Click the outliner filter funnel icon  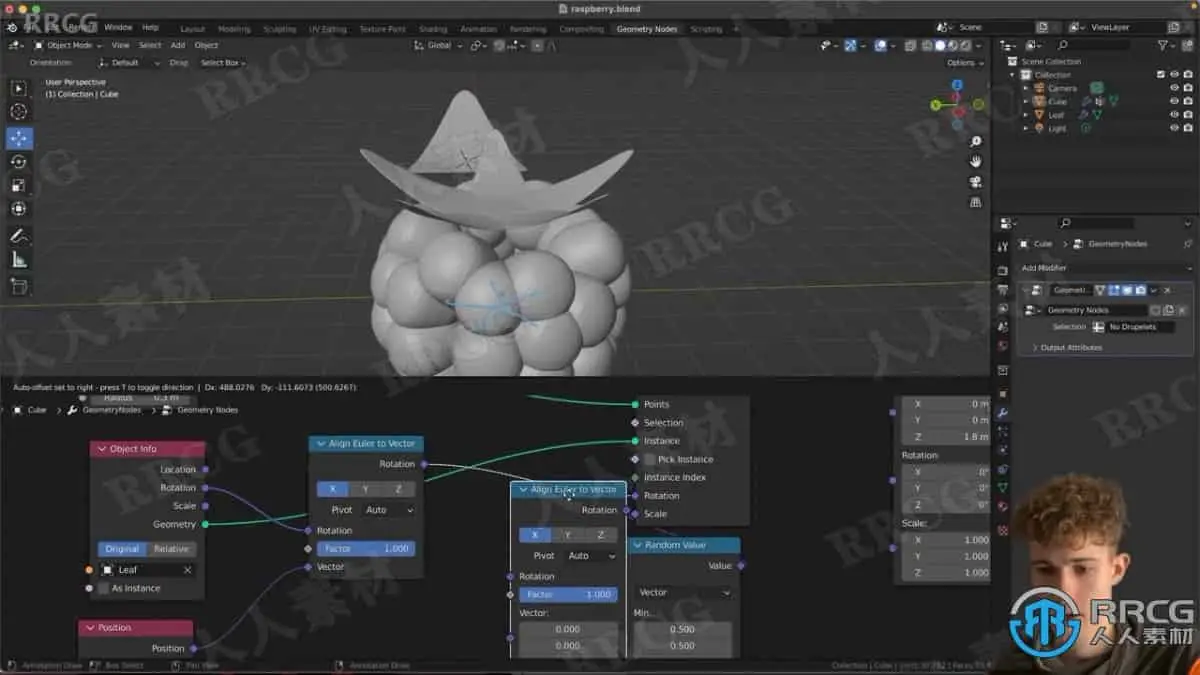point(1163,45)
